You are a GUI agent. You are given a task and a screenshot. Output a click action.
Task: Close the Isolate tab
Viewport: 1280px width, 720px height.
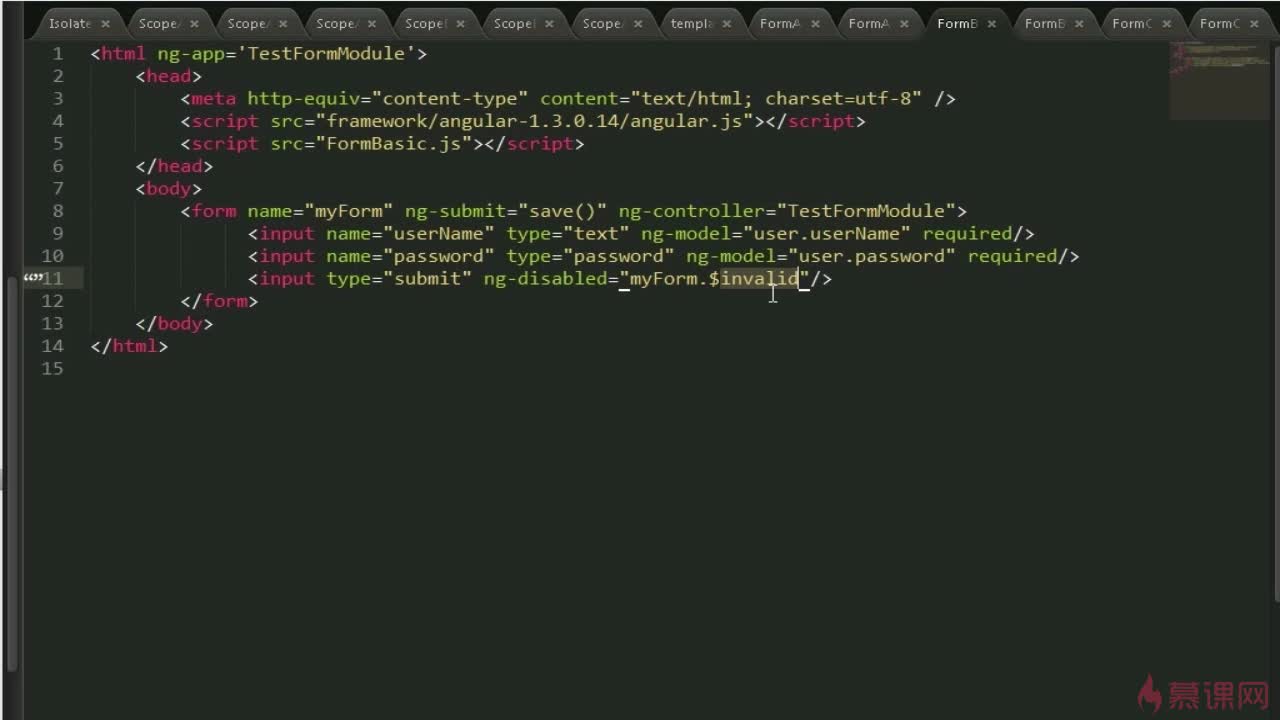tap(105, 23)
